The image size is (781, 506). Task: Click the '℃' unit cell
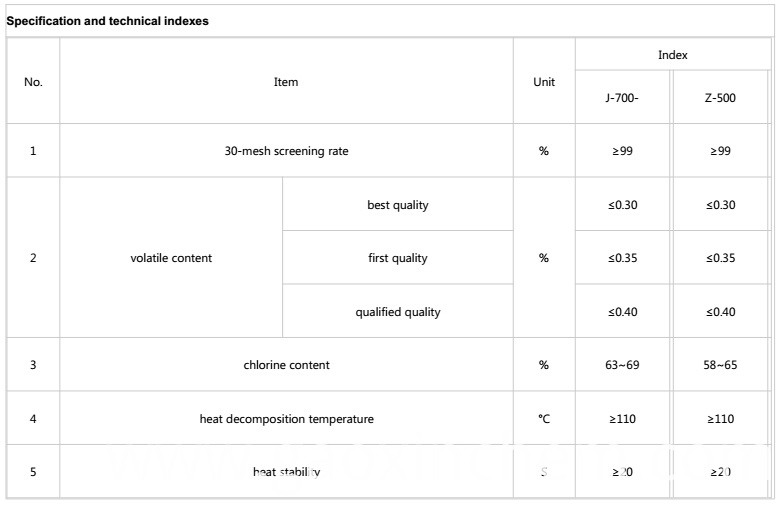tap(544, 418)
